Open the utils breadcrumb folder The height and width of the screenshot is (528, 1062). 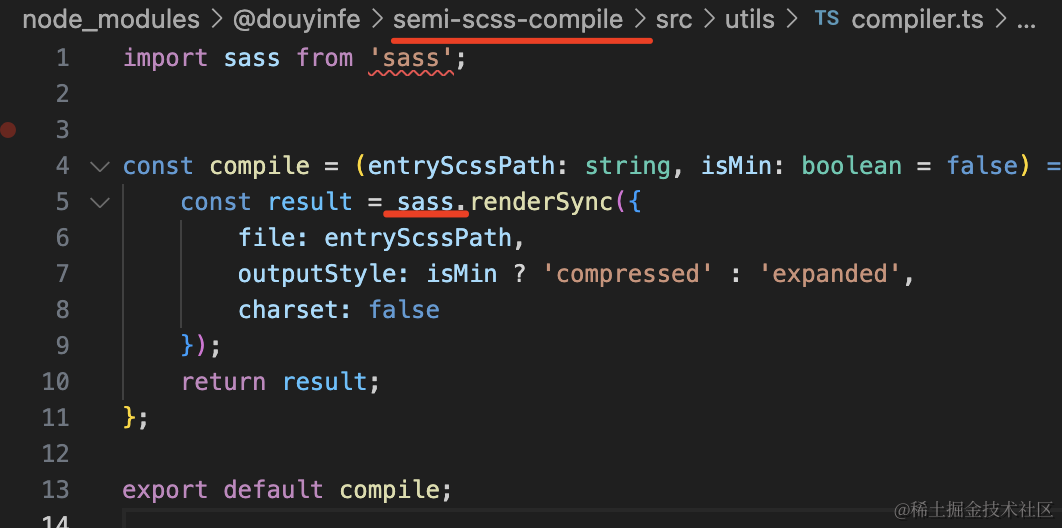point(750,20)
